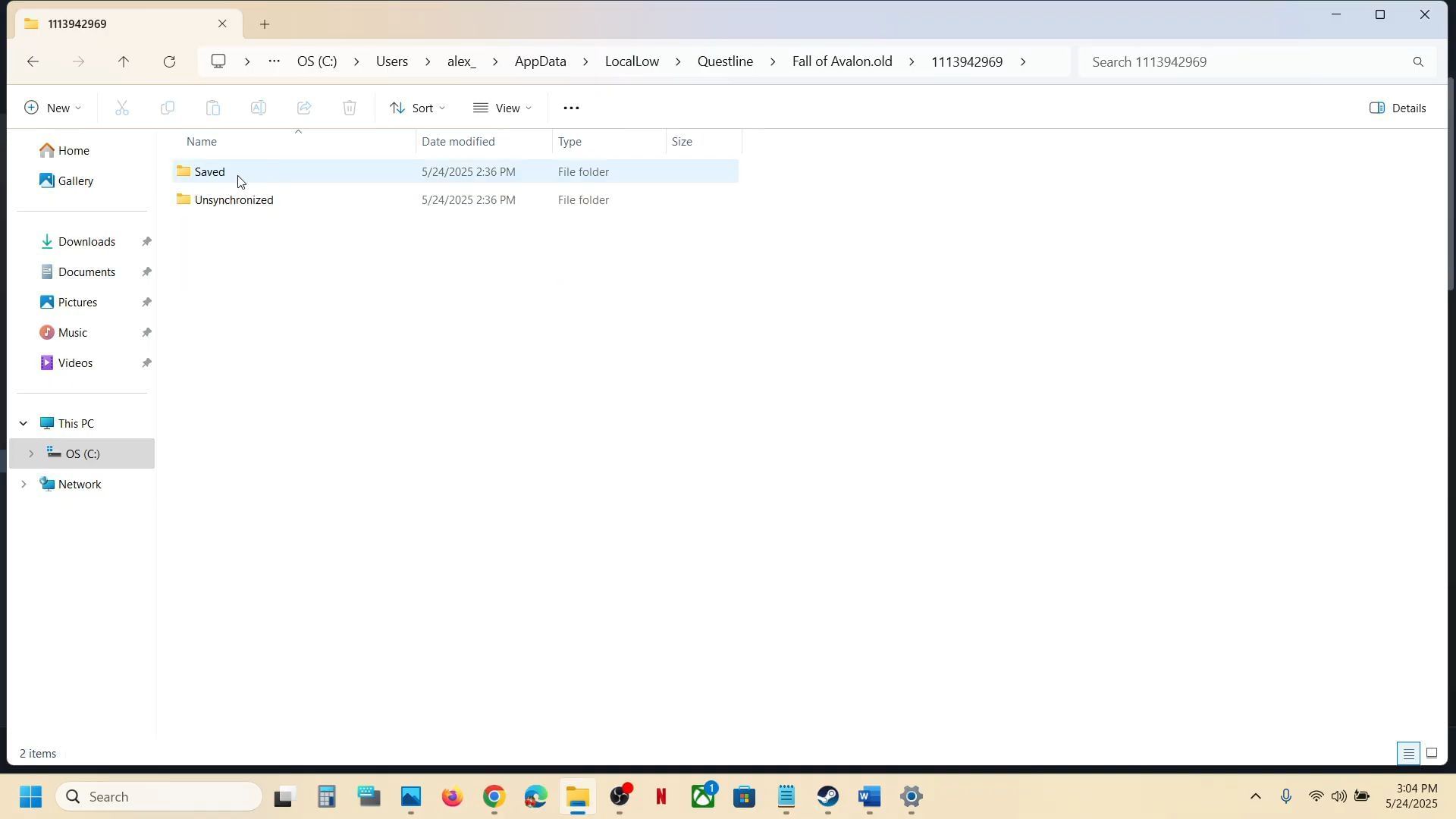The image size is (1456, 819).
Task: Collapse the This PC tree node
Action: coord(24,423)
